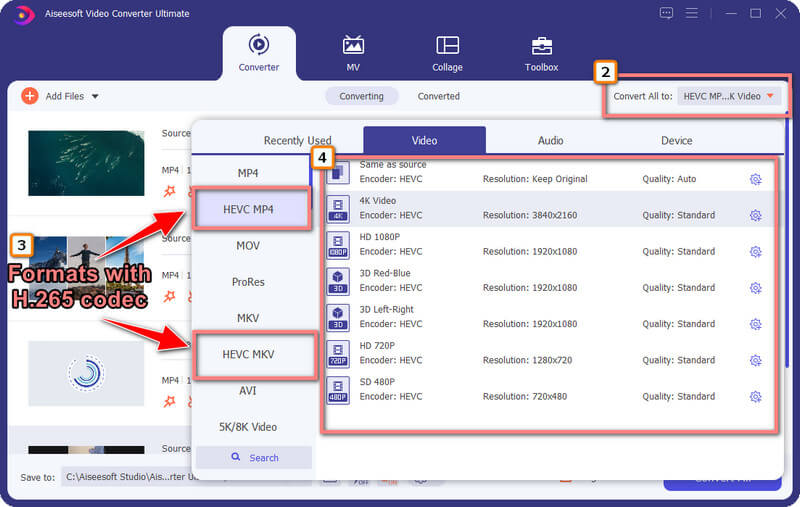Click the 3D Left-Right preset icon
Viewport: 800px width, 507px height.
click(338, 317)
